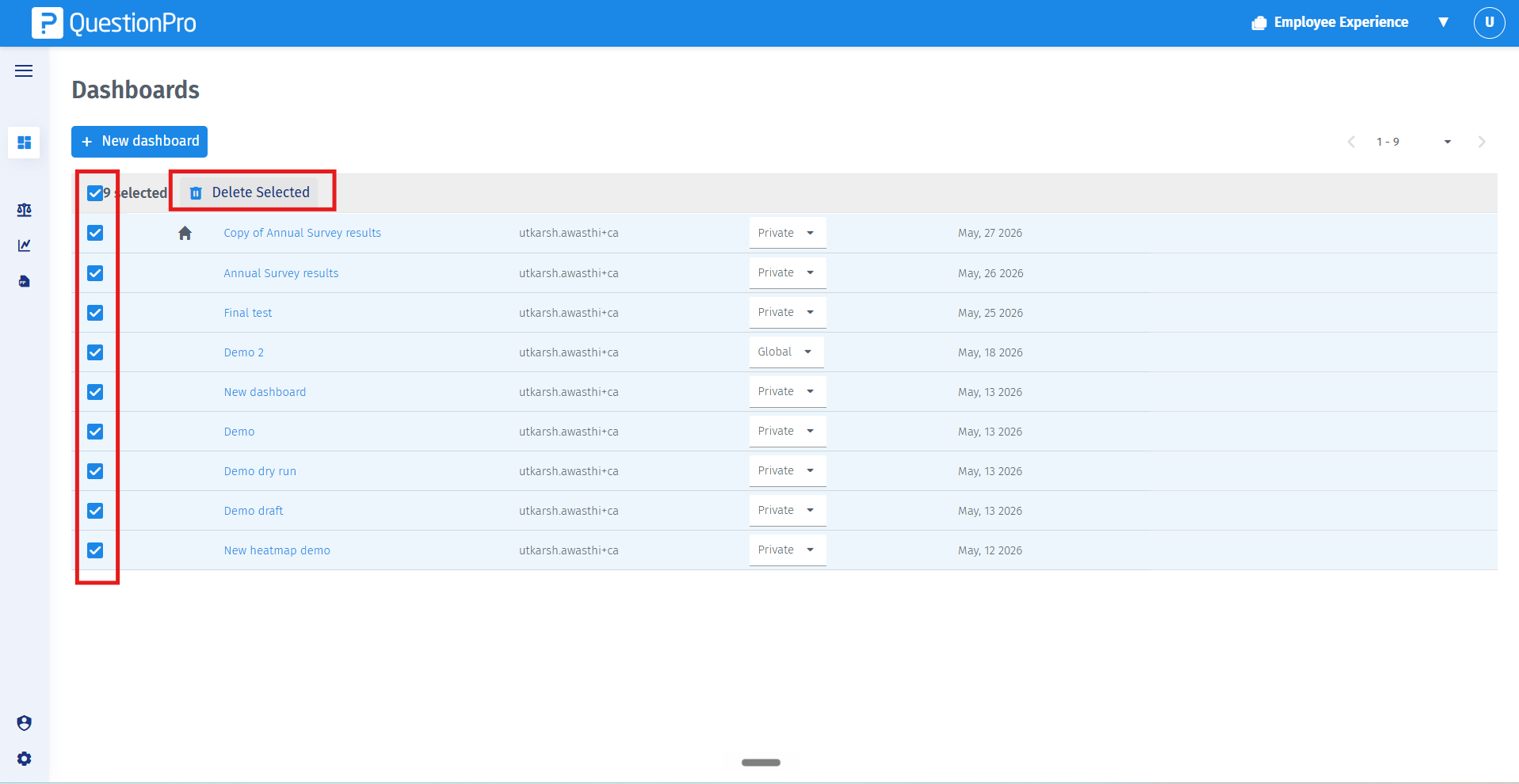Uncheck the Annual Survey results row checkbox
1519x784 pixels.
[95, 273]
